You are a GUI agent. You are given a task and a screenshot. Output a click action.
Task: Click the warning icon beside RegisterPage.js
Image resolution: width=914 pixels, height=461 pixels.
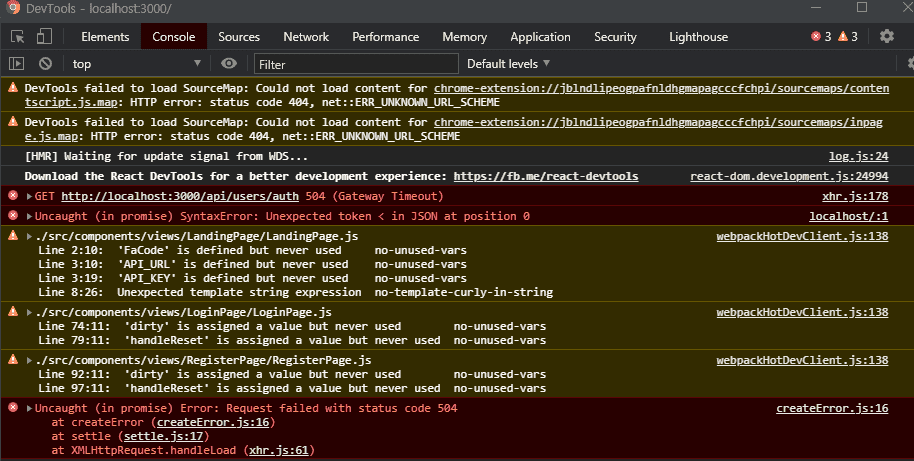click(x=13, y=359)
